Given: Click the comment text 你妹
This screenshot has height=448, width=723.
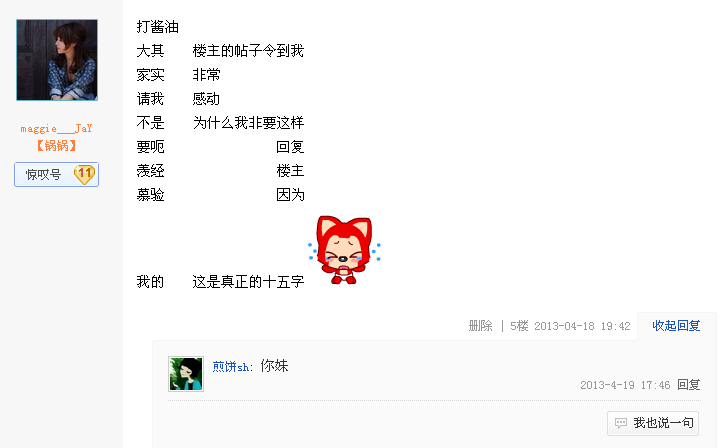Looking at the screenshot, I should point(274,366).
